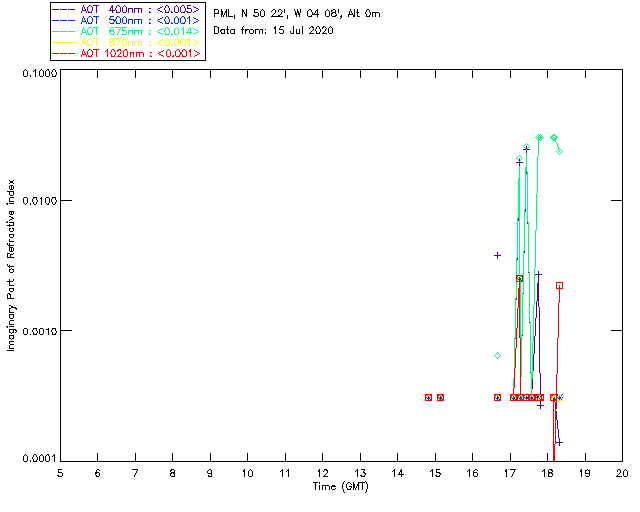Click the lowest purple plus marker near 0.0001
The image size is (640, 512).
tap(560, 443)
